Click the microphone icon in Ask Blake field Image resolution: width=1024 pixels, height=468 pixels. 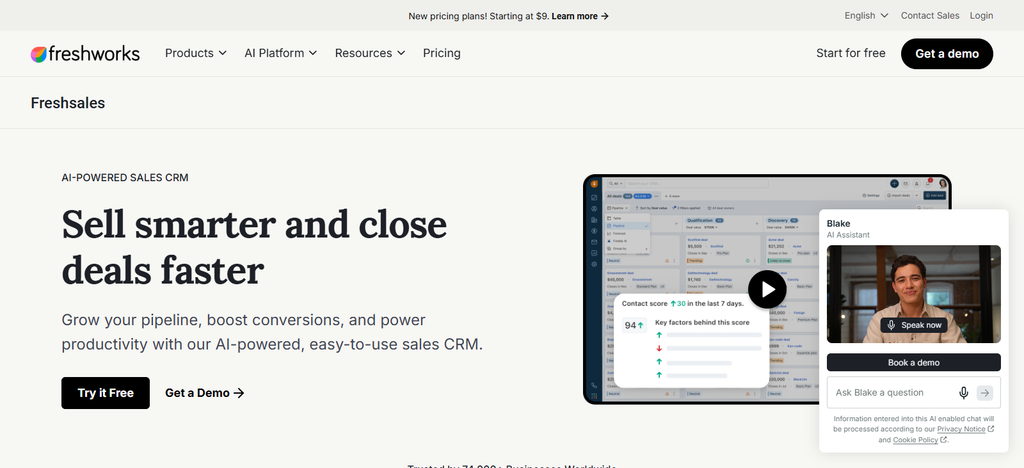[963, 393]
